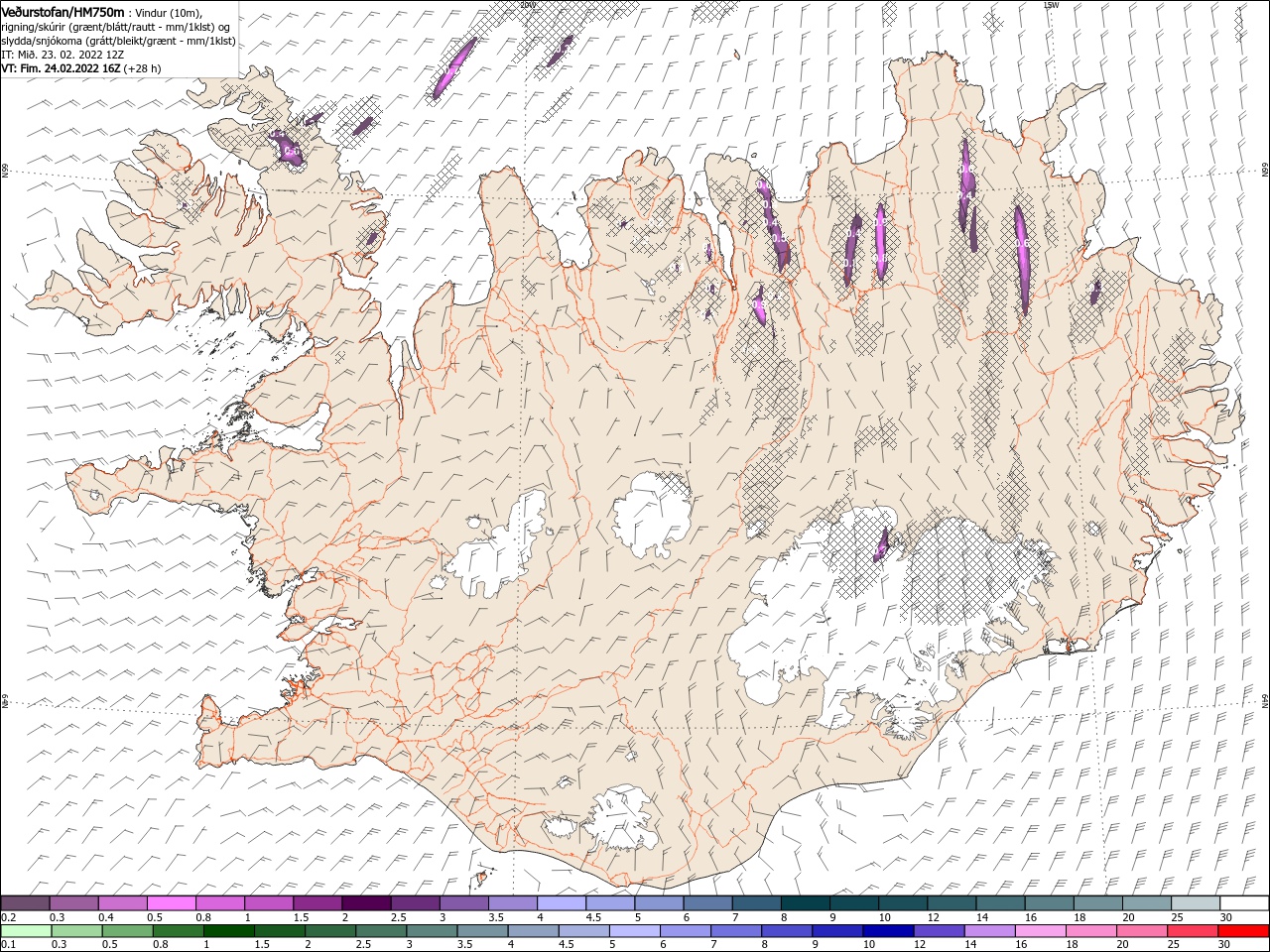Click the pale green bottom-row swatch starting at 0.1
This screenshot has width=1270, height=952.
click(26, 931)
